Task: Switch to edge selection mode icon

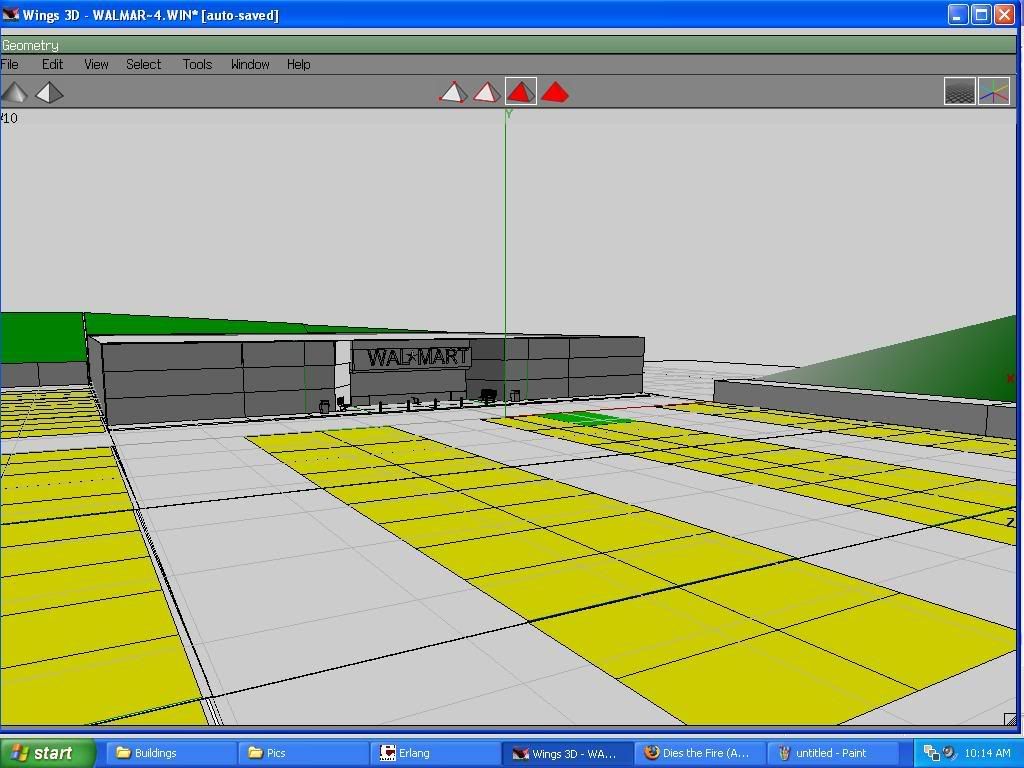Action: pos(486,92)
